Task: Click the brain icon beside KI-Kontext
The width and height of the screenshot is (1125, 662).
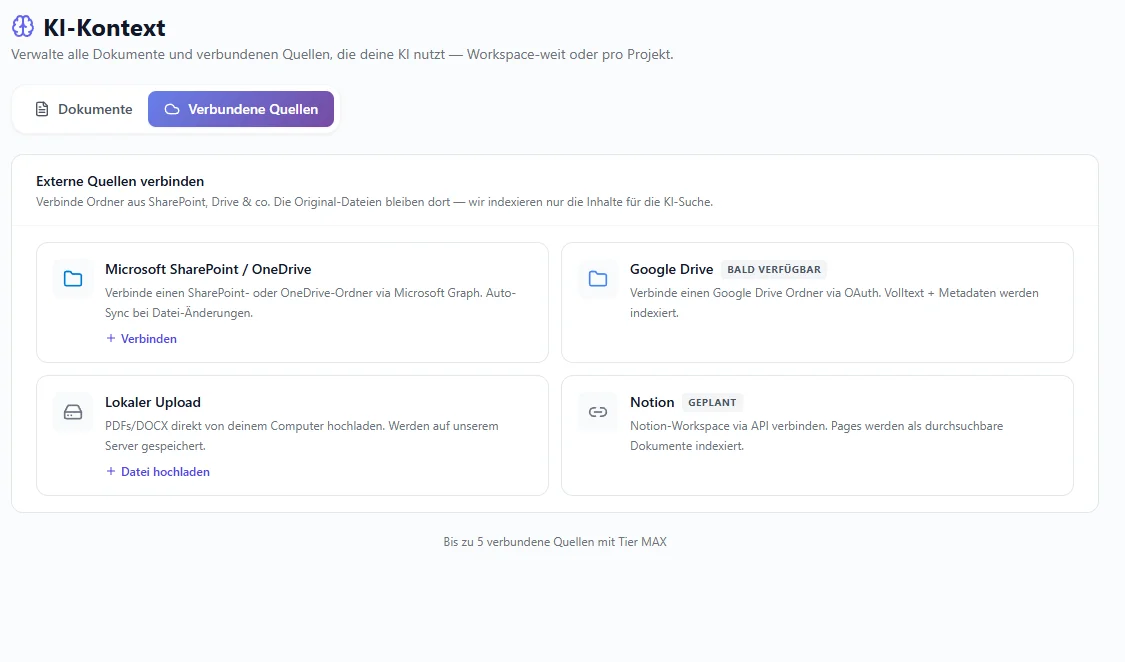Action: tap(23, 27)
